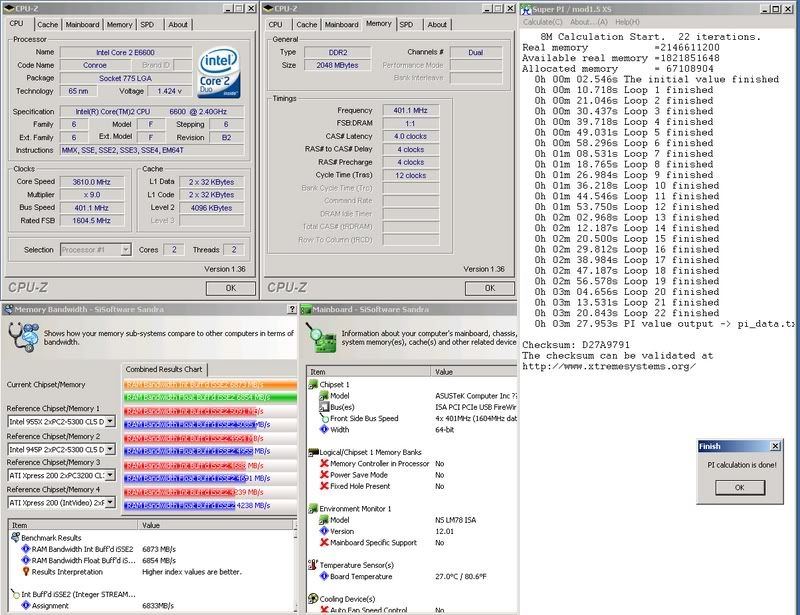Click red X beside Mainboard Specific Support
Screen dimensions: 800x615
click(x=324, y=543)
